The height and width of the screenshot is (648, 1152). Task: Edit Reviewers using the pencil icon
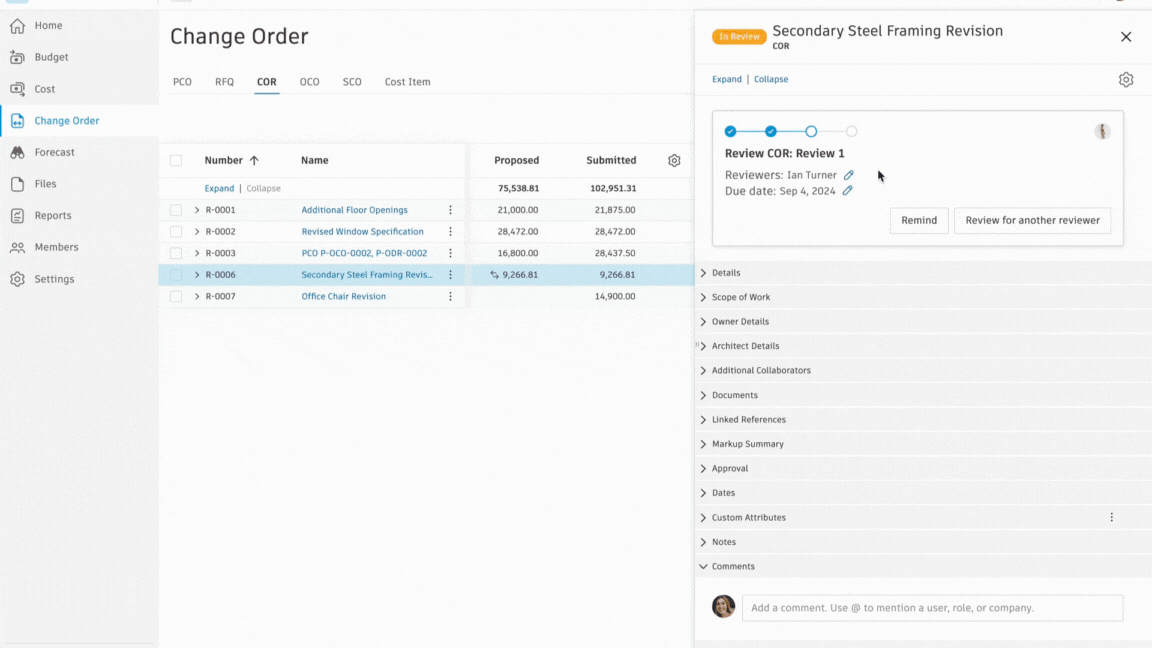click(x=849, y=174)
